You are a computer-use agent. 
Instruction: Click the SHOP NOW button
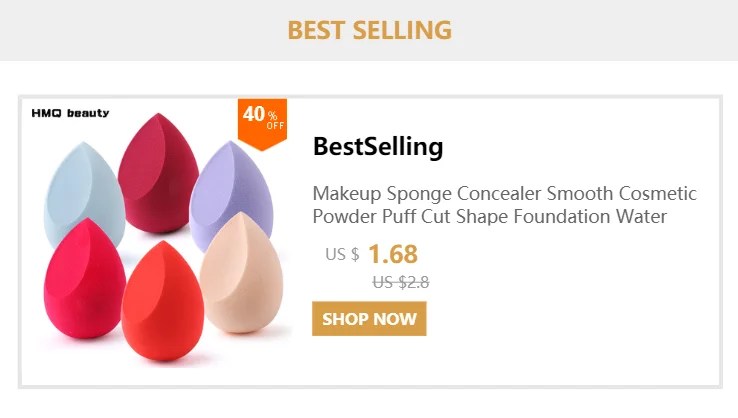369,319
